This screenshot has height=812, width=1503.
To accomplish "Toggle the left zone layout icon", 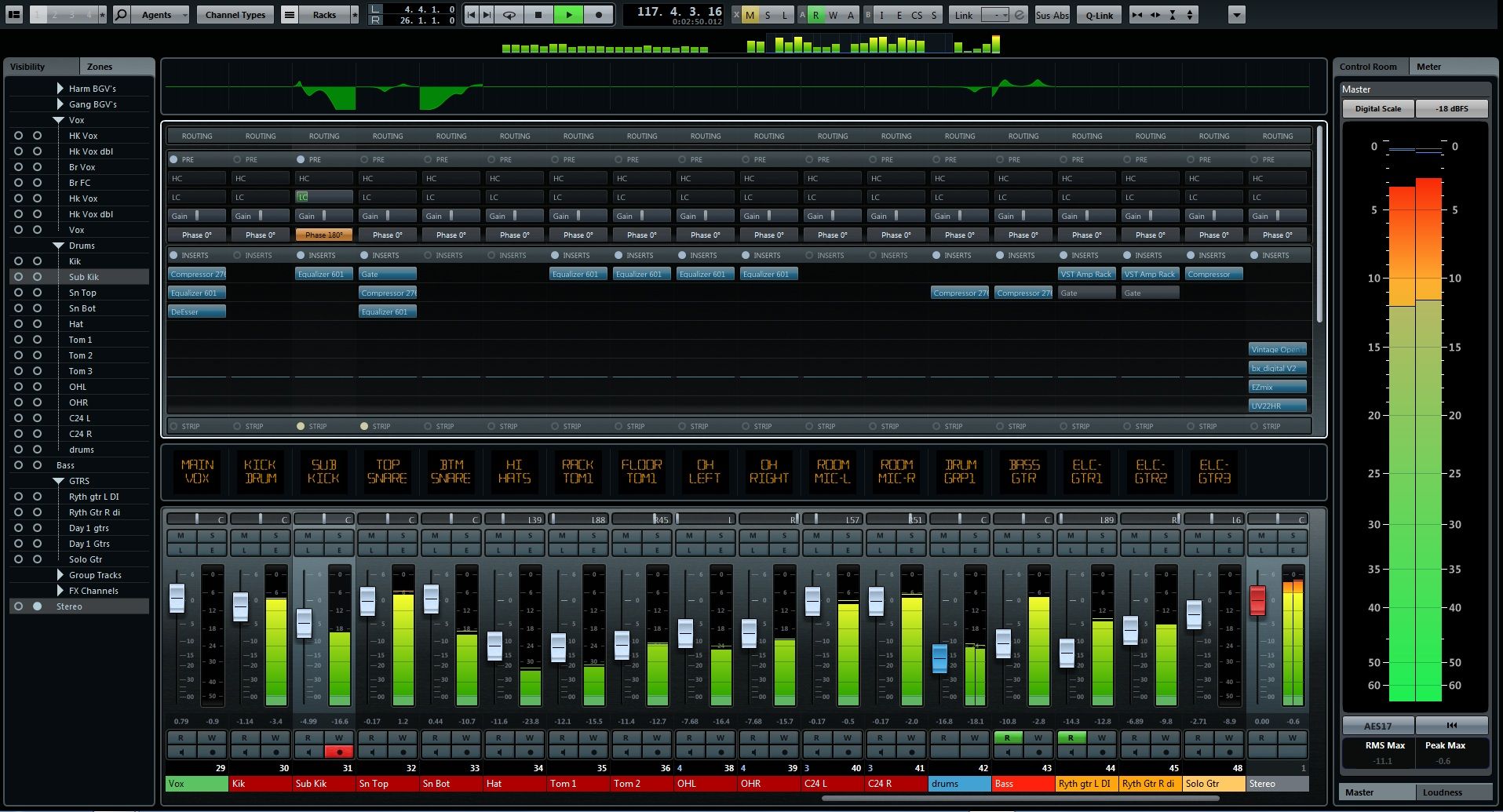I will click(x=13, y=14).
